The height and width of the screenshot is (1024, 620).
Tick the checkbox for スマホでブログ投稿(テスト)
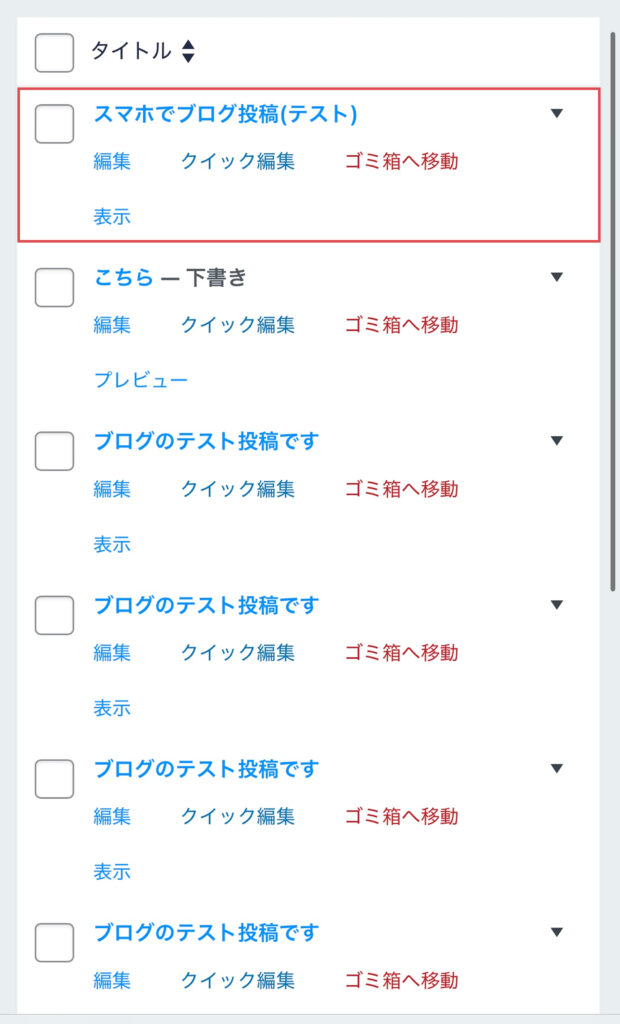[54, 124]
